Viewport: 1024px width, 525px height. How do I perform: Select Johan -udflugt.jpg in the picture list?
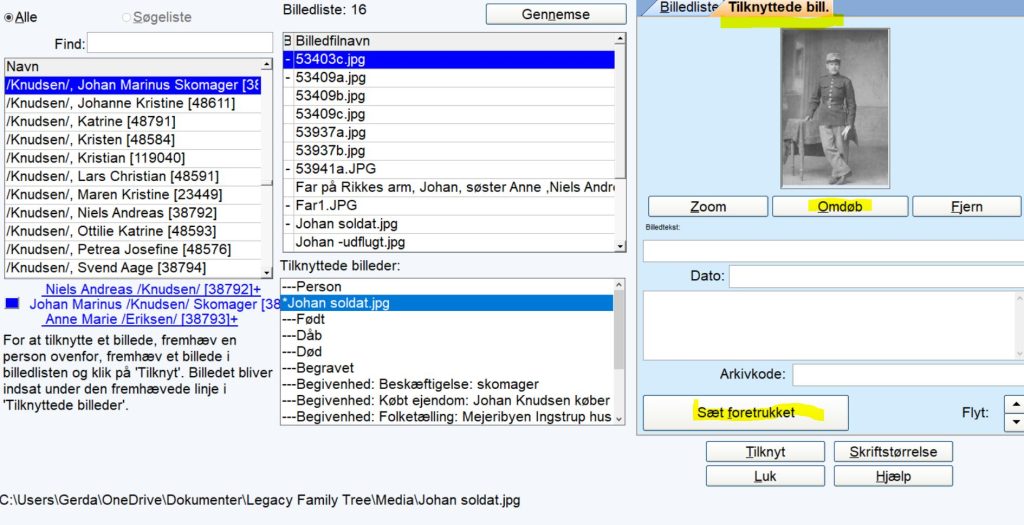pyautogui.click(x=449, y=242)
